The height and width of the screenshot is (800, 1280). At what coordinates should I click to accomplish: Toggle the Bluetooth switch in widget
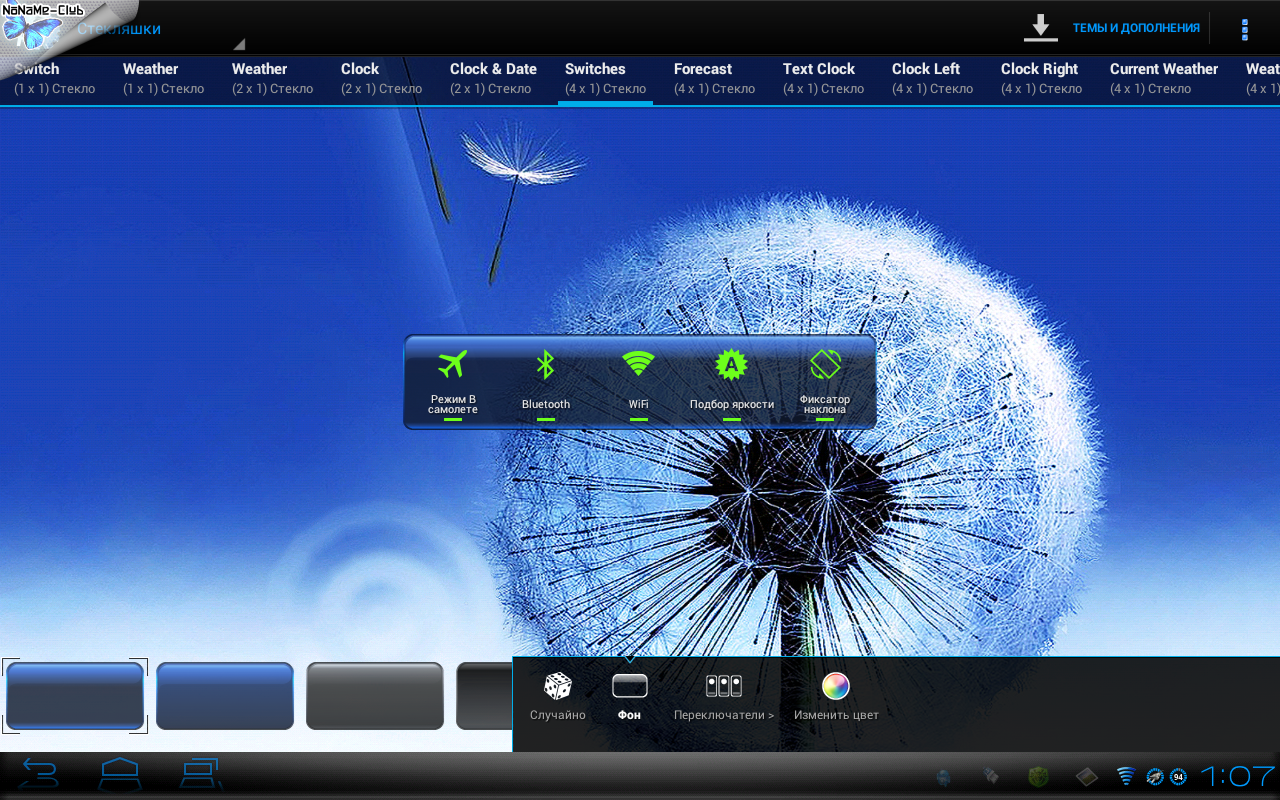(545, 365)
